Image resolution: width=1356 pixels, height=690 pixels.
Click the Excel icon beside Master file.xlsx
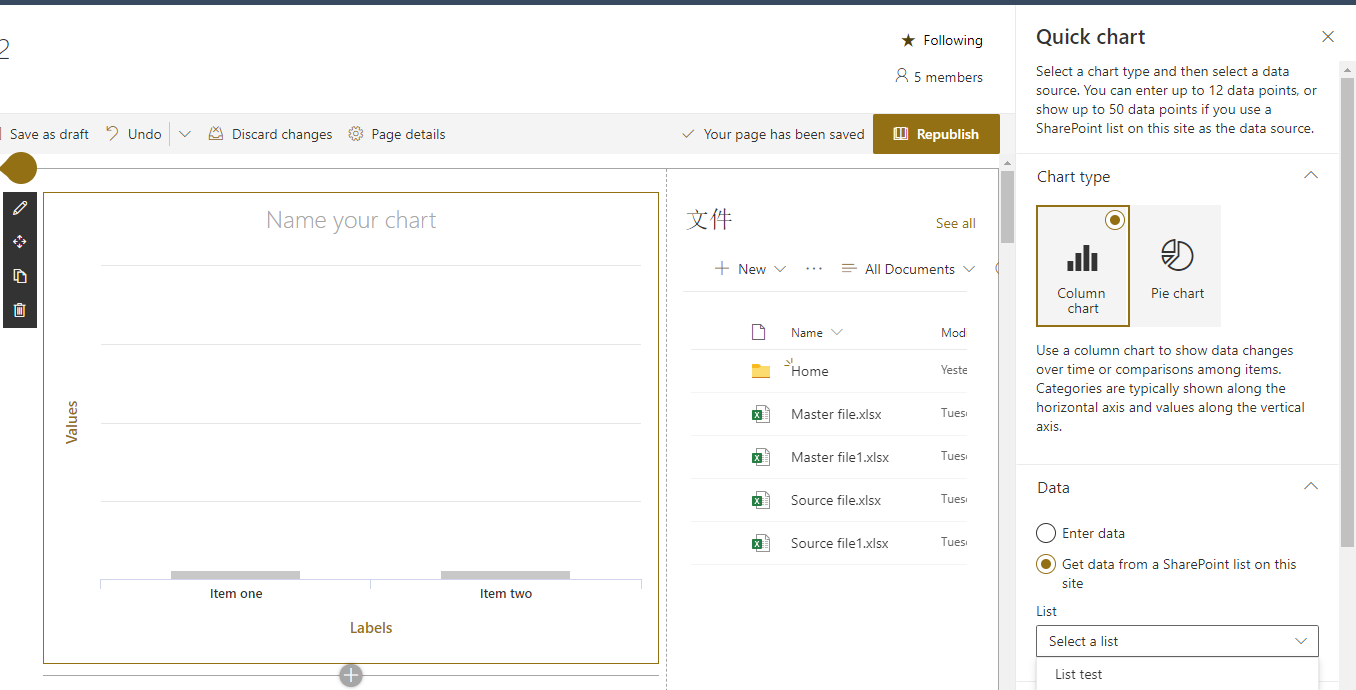click(x=761, y=414)
